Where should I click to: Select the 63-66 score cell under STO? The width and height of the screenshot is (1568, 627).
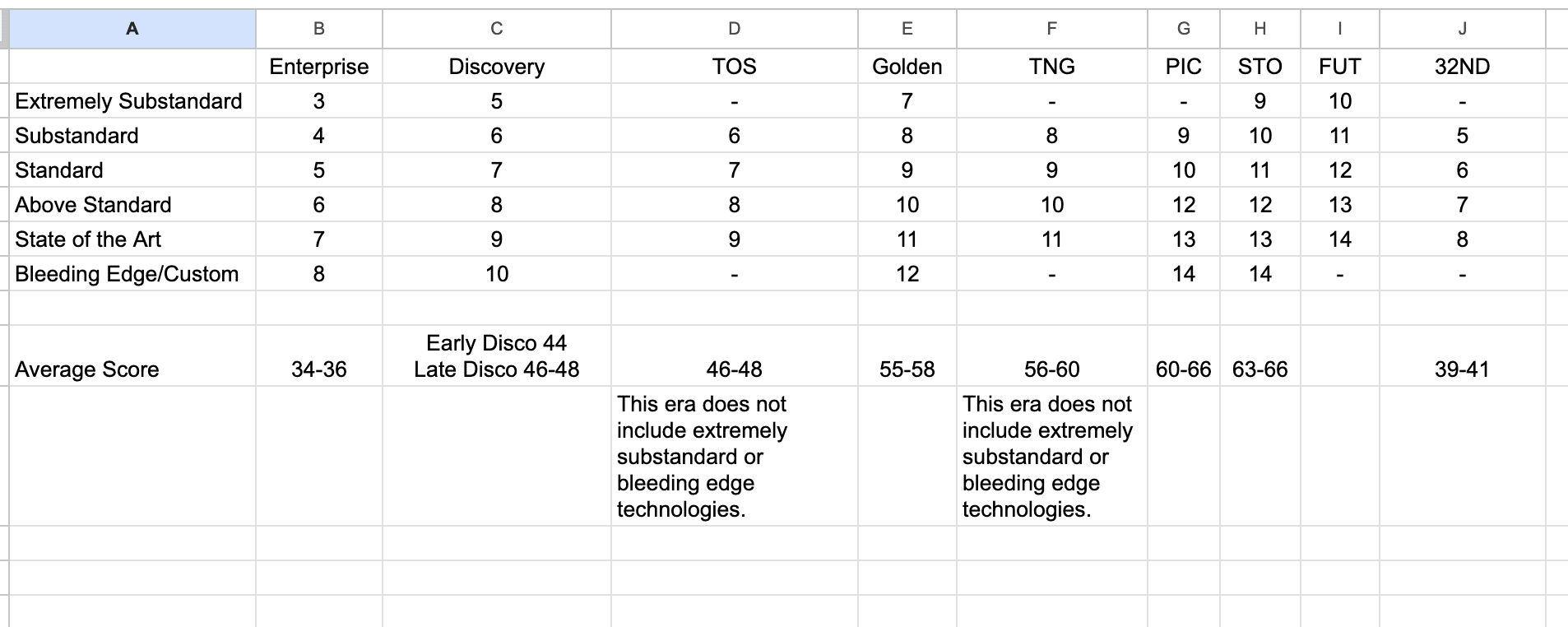[1260, 369]
